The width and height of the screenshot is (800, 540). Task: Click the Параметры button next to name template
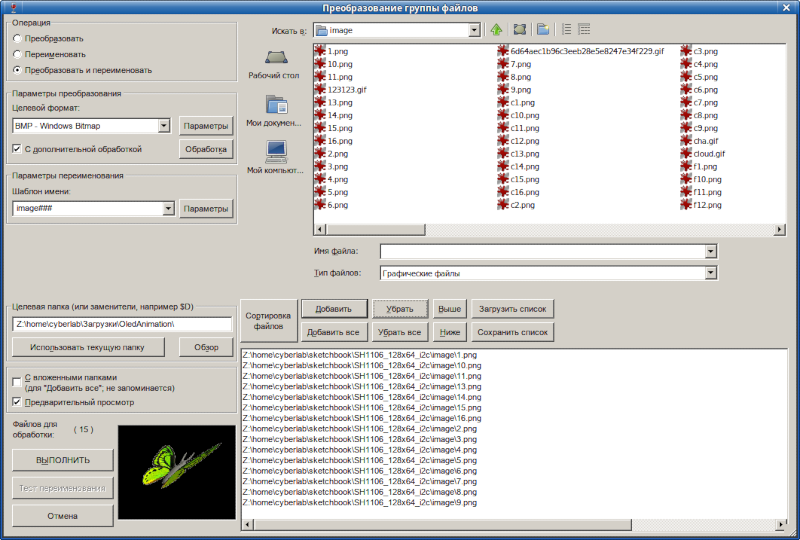click(x=206, y=208)
